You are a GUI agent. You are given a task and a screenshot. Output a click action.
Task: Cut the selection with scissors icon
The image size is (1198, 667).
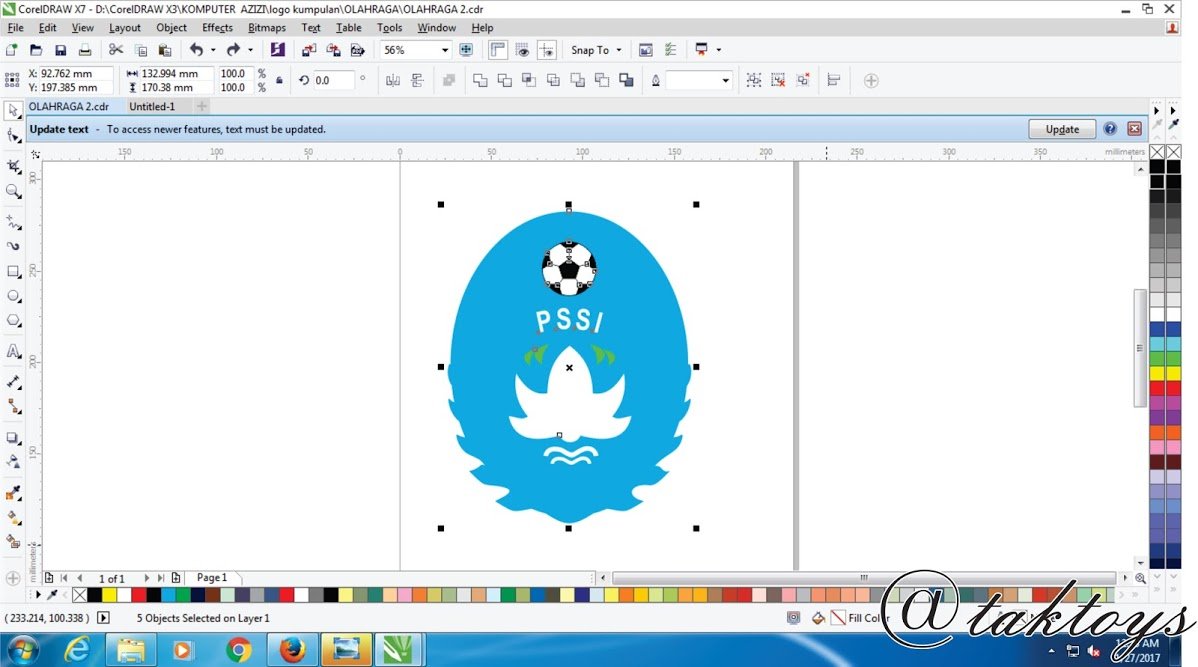click(x=115, y=50)
